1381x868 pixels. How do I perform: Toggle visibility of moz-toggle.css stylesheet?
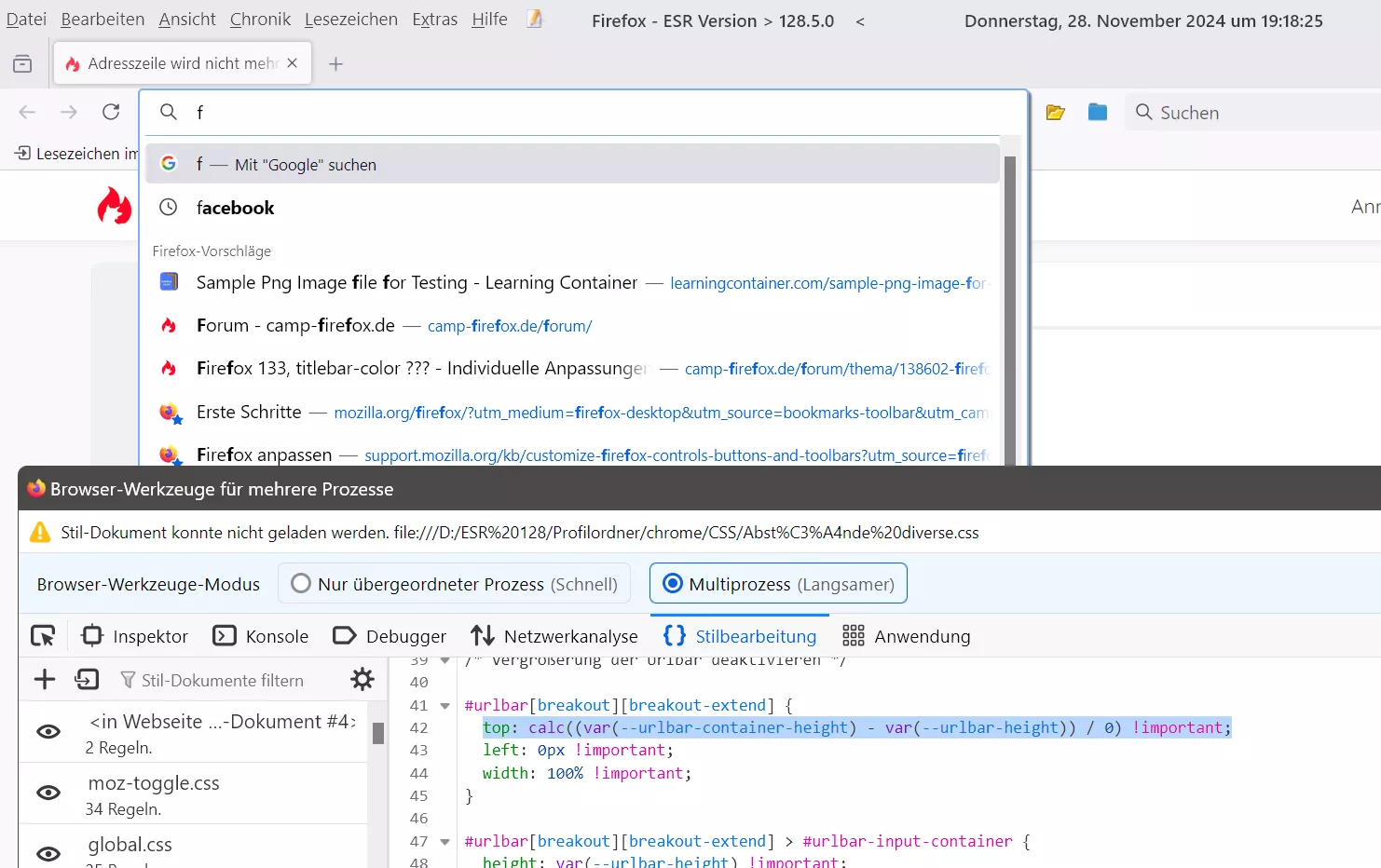point(48,793)
